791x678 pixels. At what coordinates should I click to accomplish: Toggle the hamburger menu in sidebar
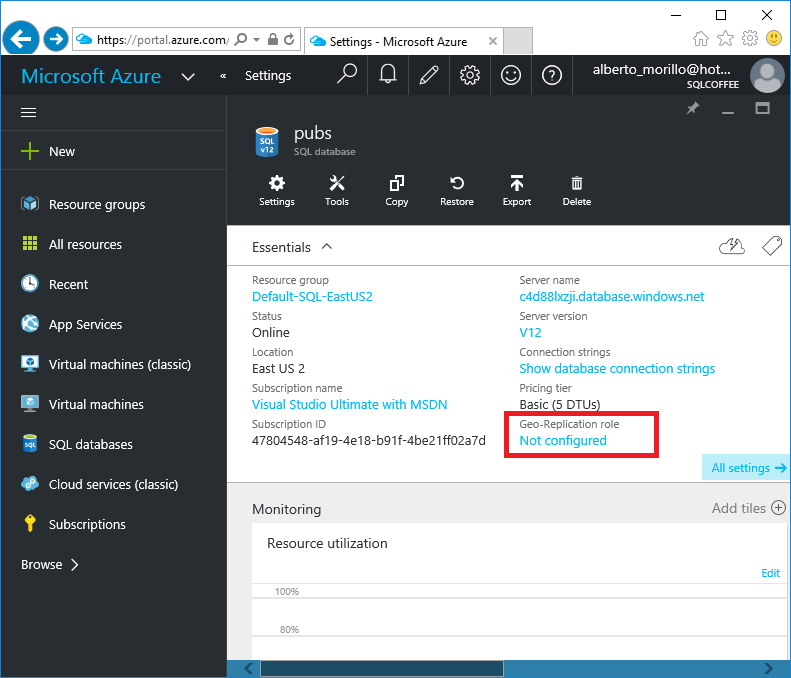[28, 112]
